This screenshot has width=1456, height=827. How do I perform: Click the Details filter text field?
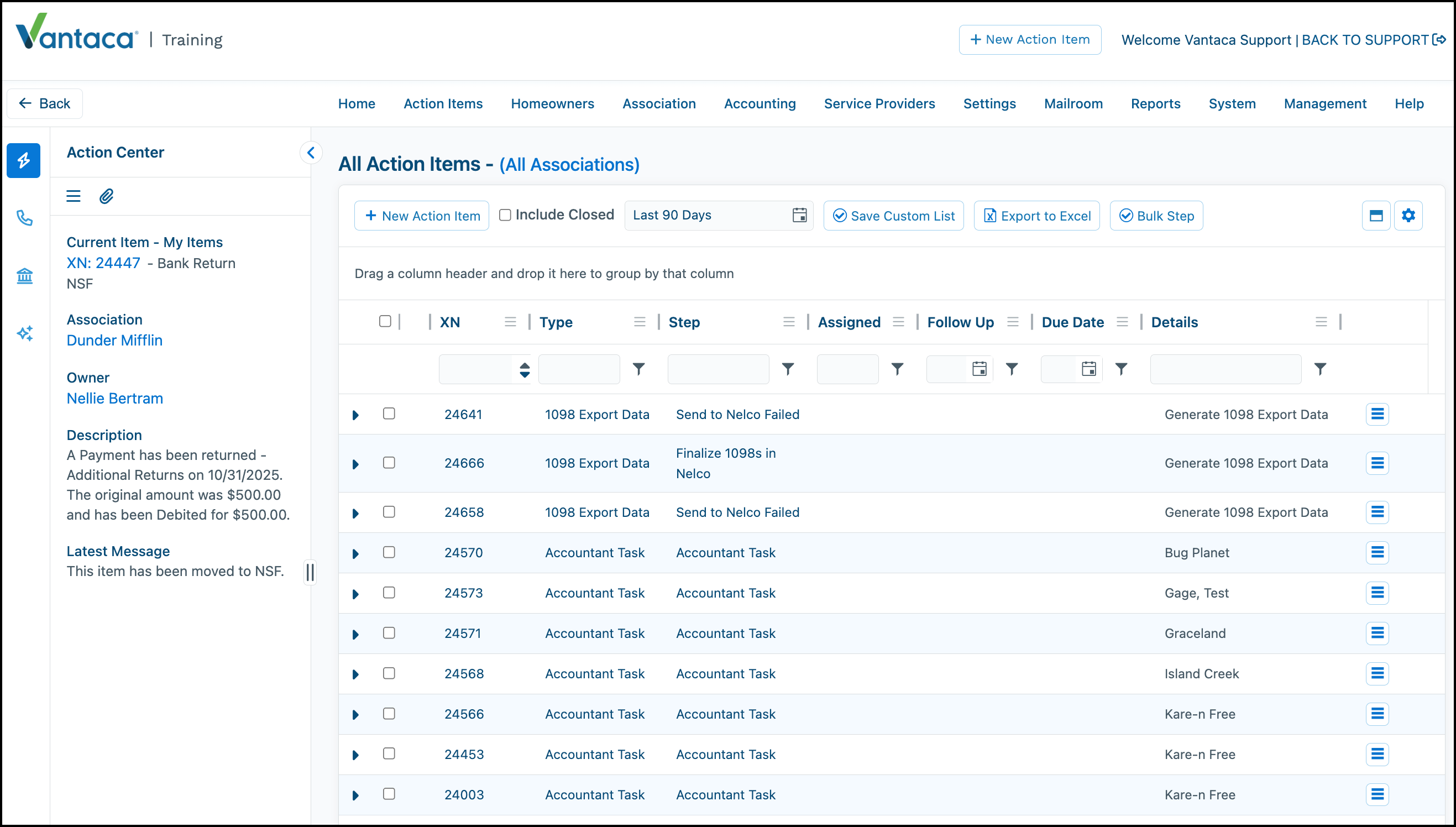click(x=1226, y=369)
